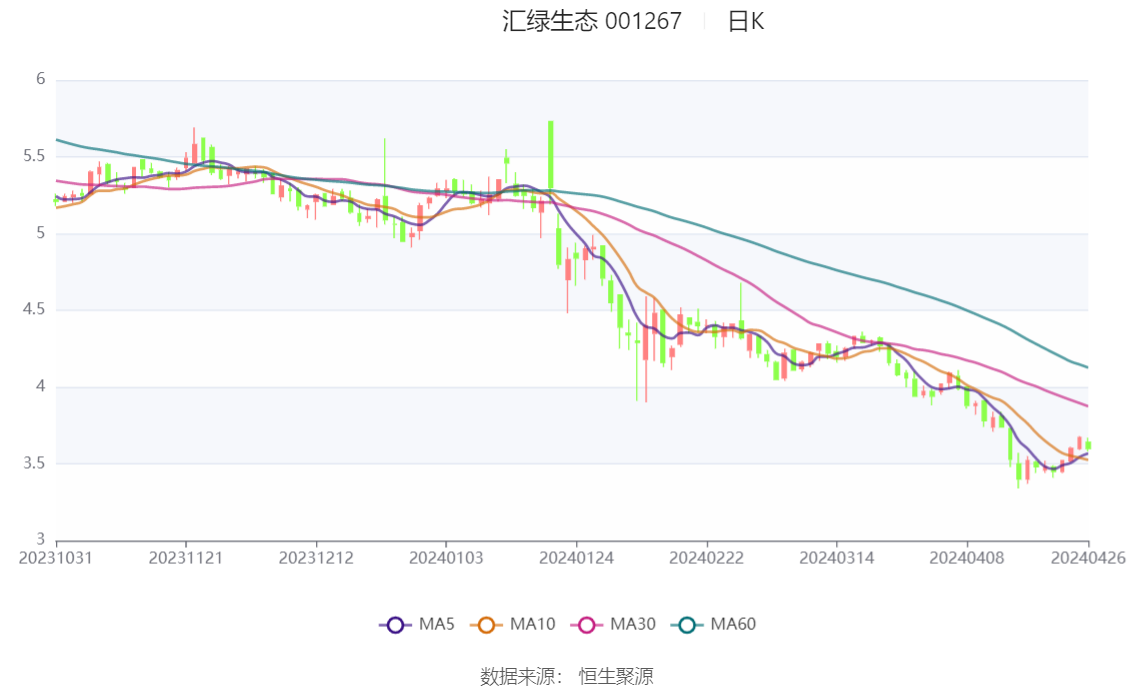Click the 20240103 x-axis date
Screen dimensions: 1134x689
(x=446, y=558)
